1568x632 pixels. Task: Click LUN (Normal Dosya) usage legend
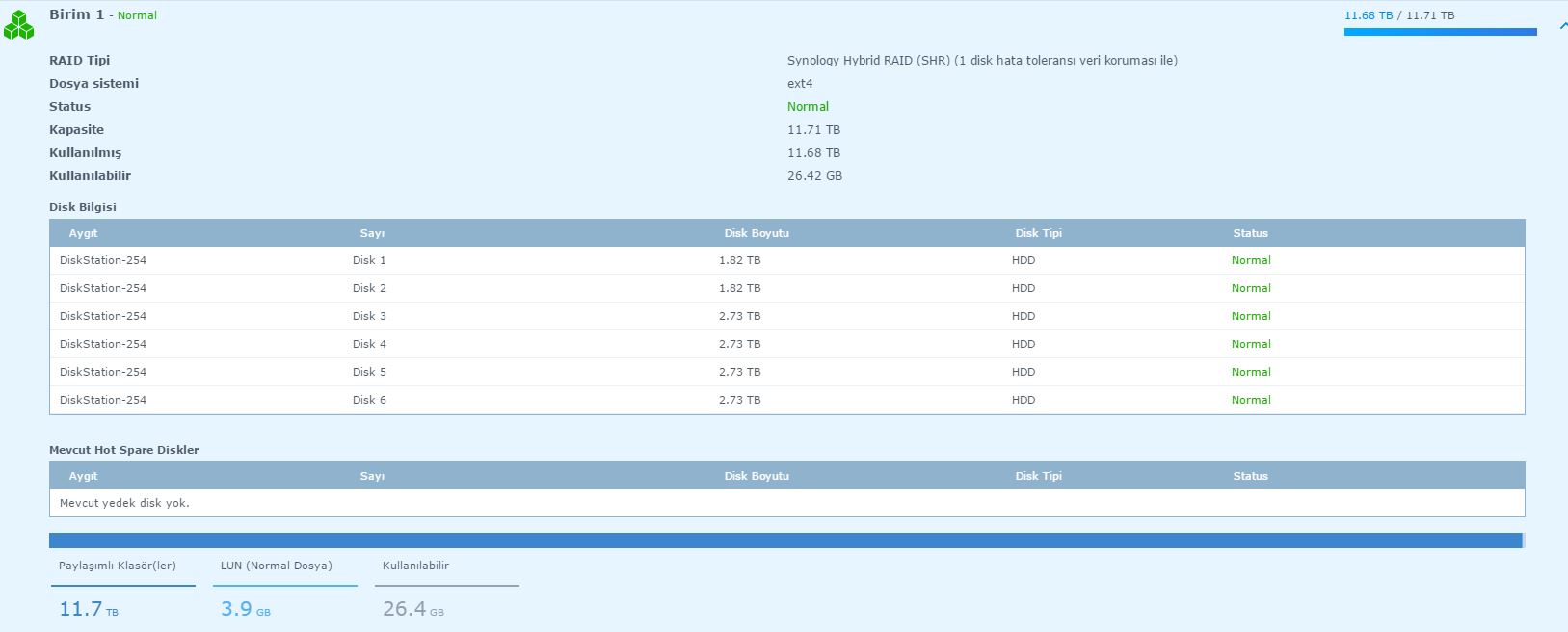pos(277,566)
